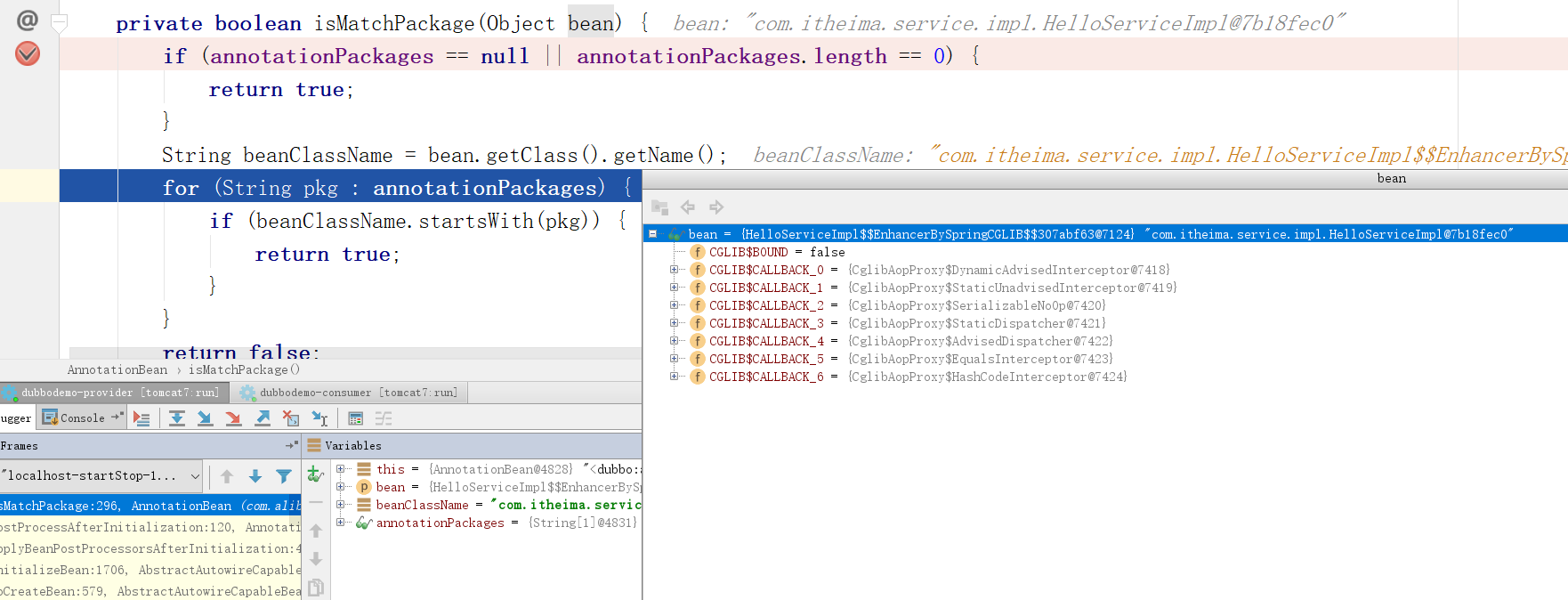The height and width of the screenshot is (600, 1568).
Task: Click the move watch up arrow icon
Action: coord(316,531)
